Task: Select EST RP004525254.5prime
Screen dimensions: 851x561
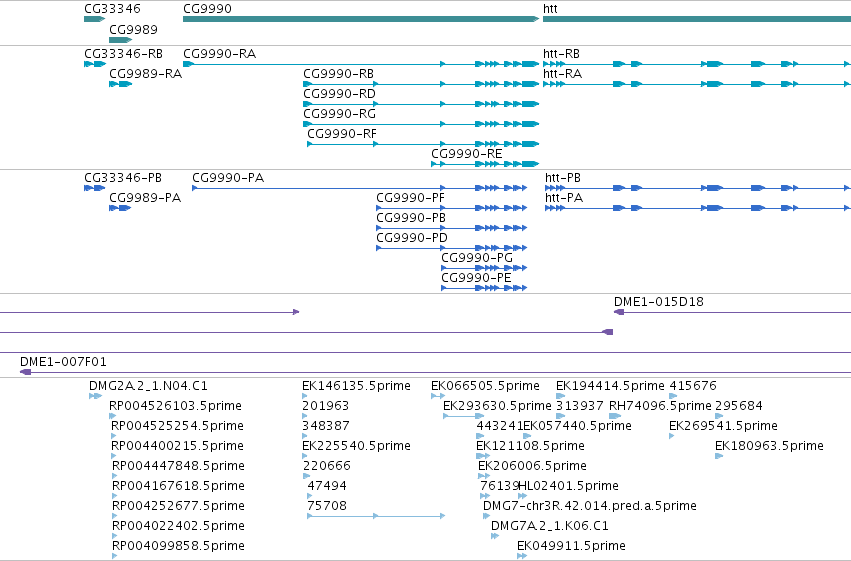Action: pyautogui.click(x=177, y=426)
